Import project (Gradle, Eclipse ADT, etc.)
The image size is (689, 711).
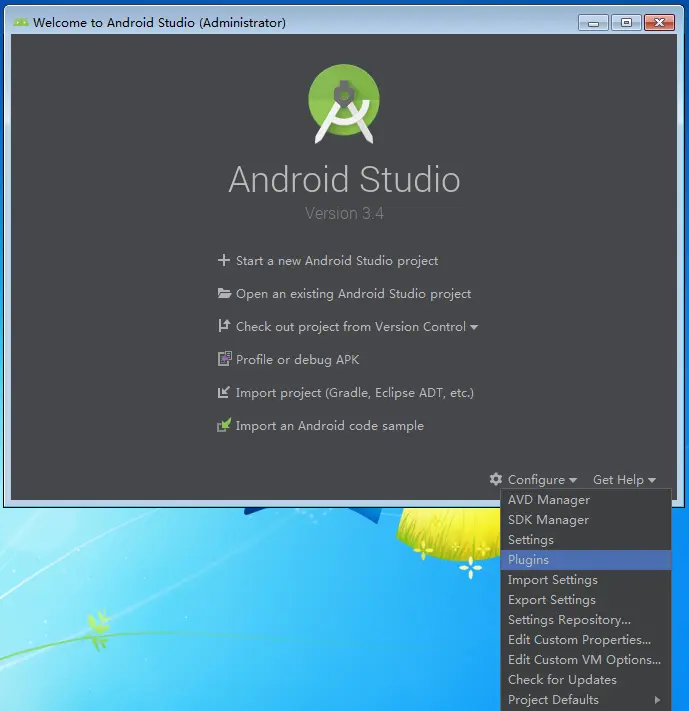pos(355,393)
